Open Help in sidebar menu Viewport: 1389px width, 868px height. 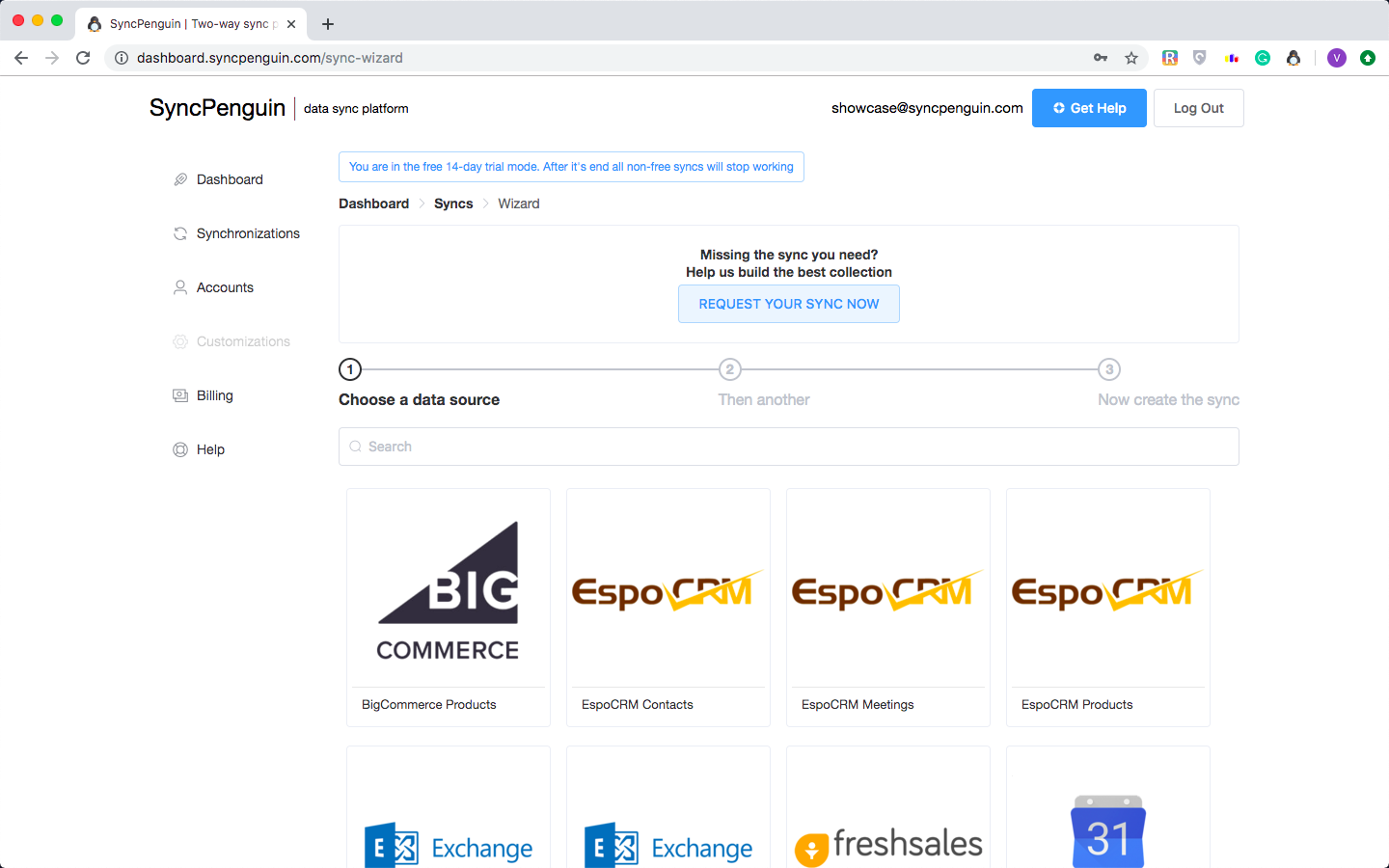tap(210, 449)
